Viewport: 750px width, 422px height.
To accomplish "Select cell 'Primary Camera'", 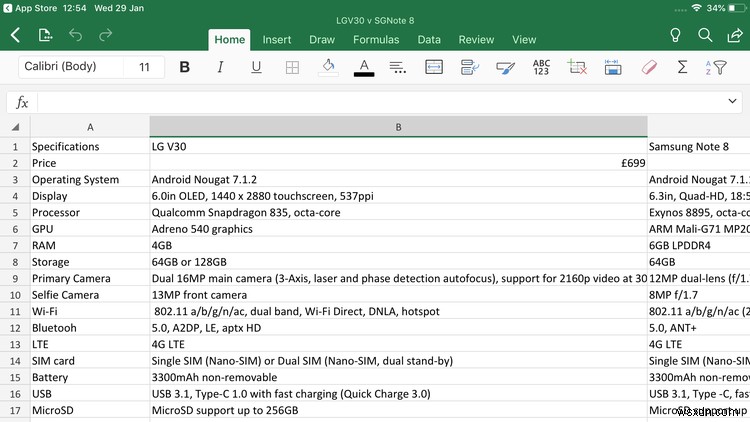I will (90, 278).
